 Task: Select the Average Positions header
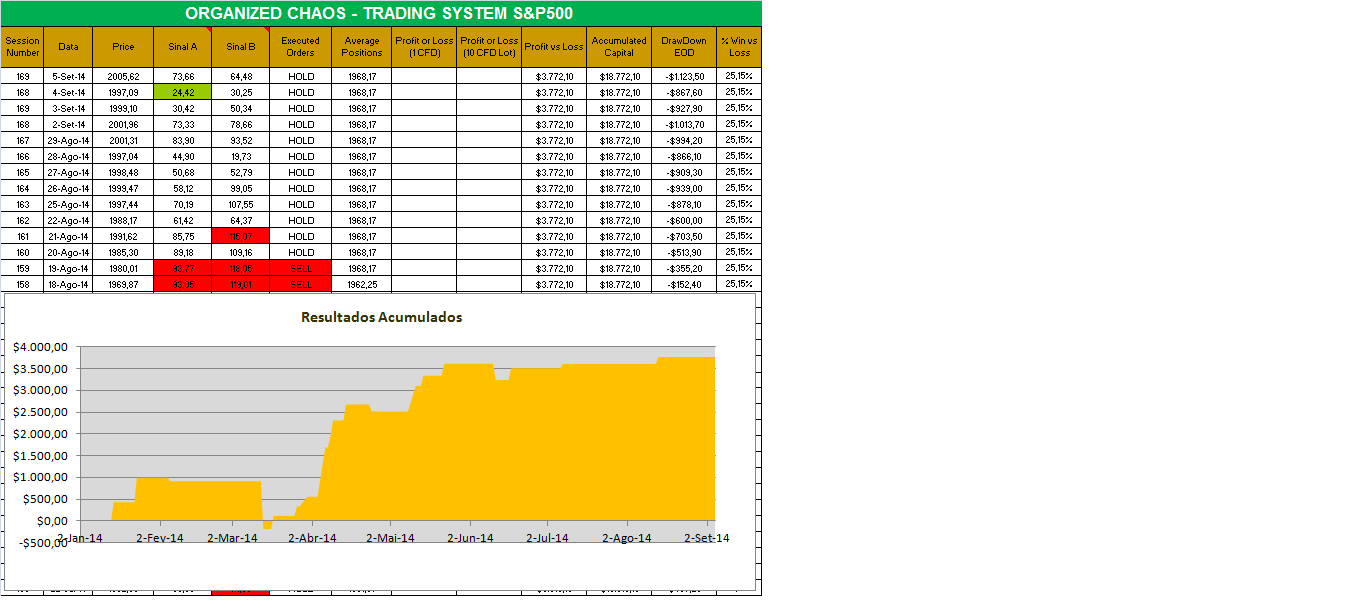[x=362, y=47]
